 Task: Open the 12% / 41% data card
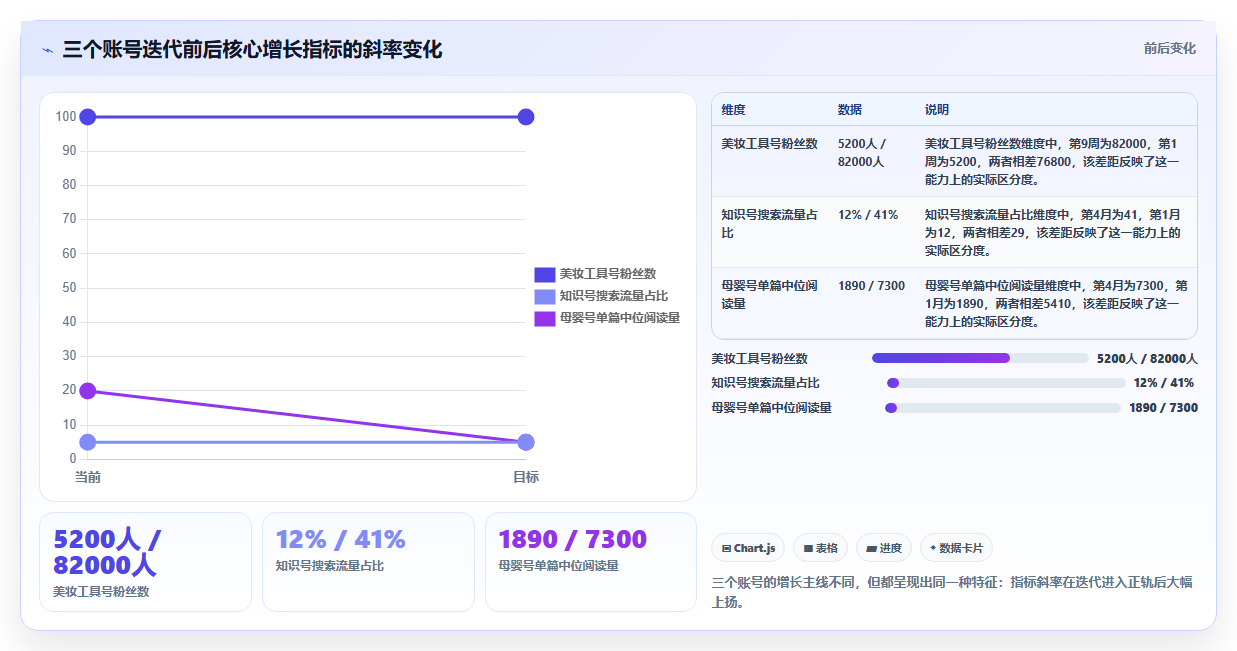(368, 562)
